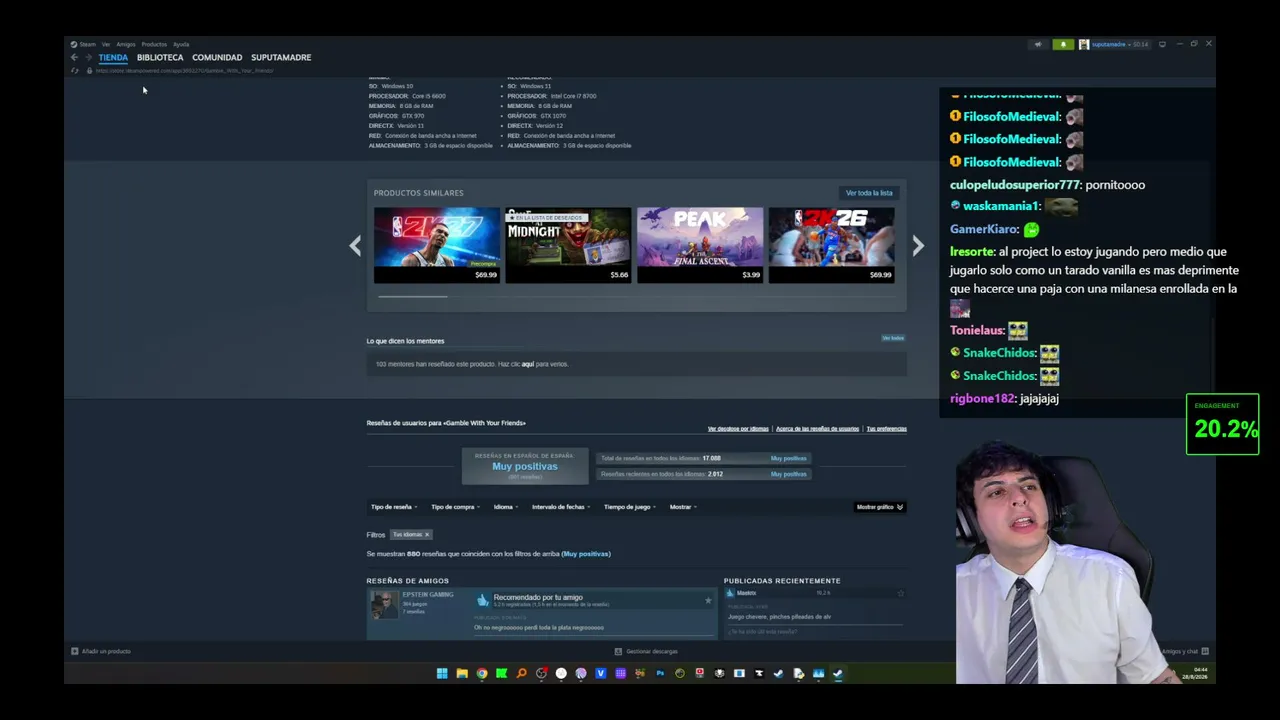Screen dimensions: 1280x720
Task: Click the active Steam taskbar icon
Action: 838,674
